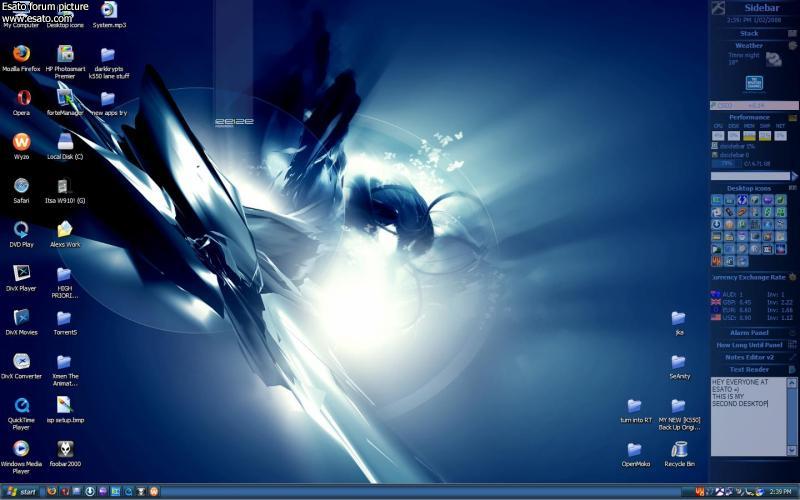Click the CPU meter in Performance panel
This screenshot has width=800, height=500.
[718, 136]
